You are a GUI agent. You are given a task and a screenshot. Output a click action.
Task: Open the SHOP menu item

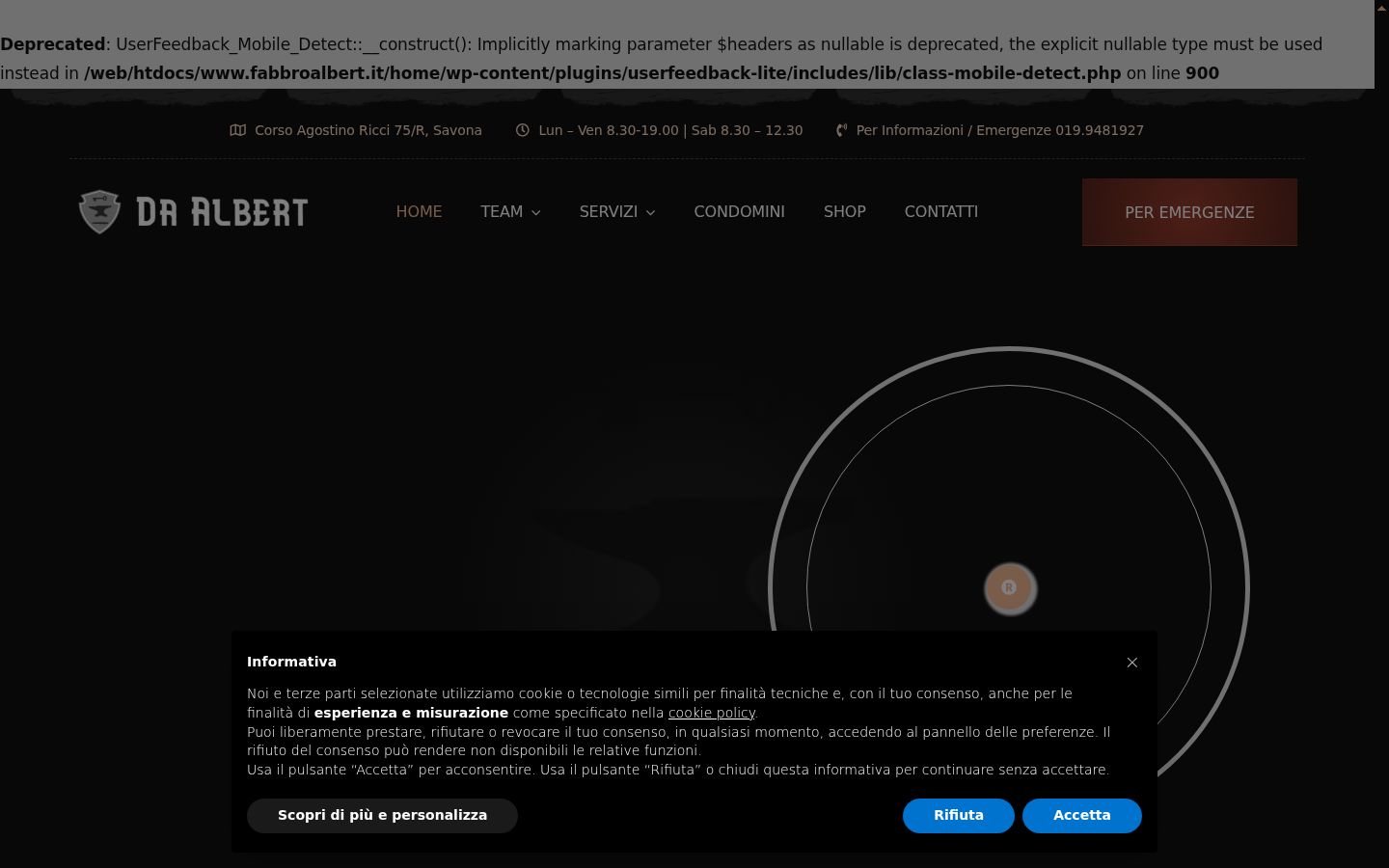pos(845,211)
